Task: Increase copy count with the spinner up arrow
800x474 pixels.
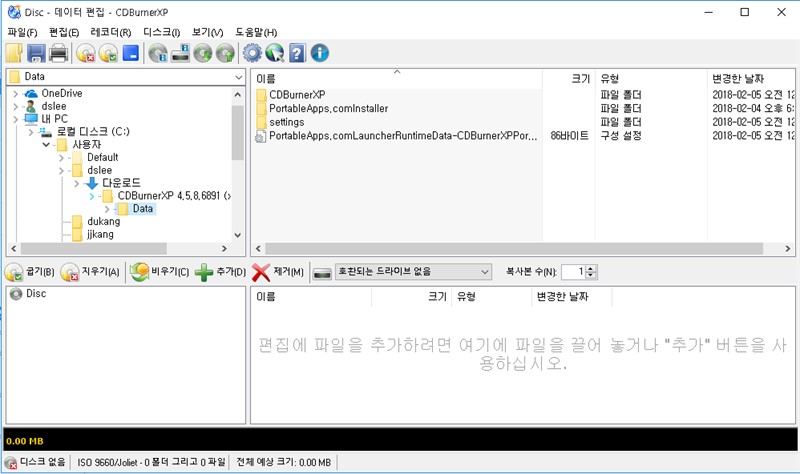Action: click(591, 268)
